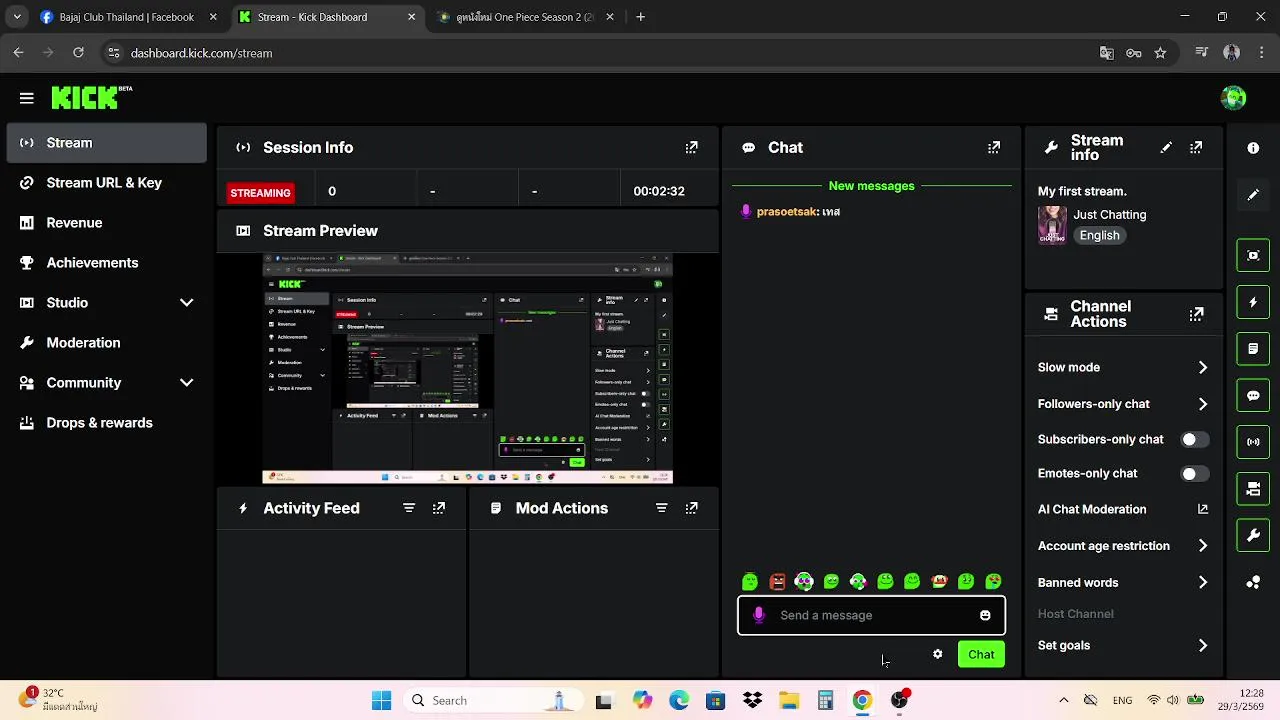
Task: Click the Stream Preview video
Action: [x=467, y=368]
